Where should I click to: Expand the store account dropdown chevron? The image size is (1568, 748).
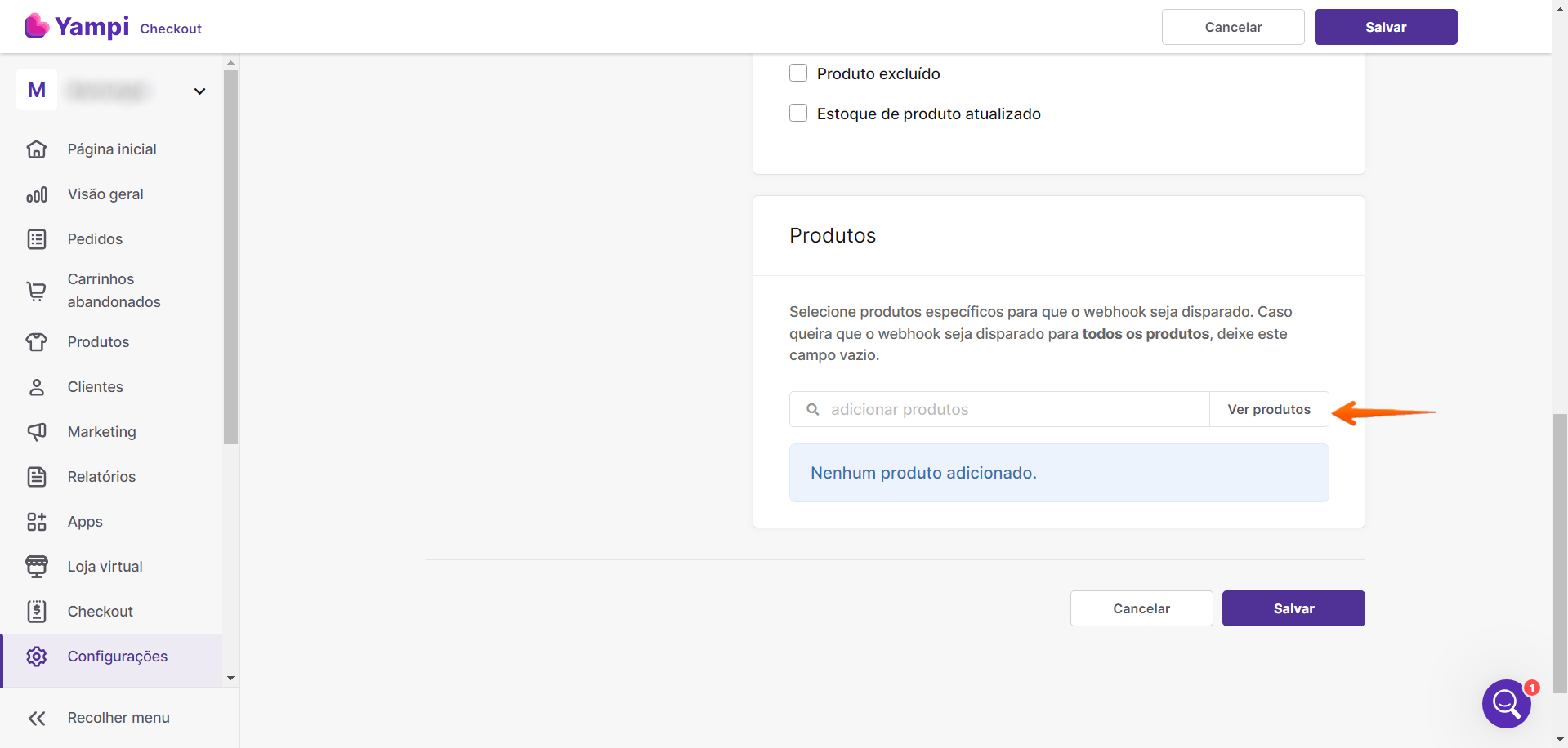[199, 91]
